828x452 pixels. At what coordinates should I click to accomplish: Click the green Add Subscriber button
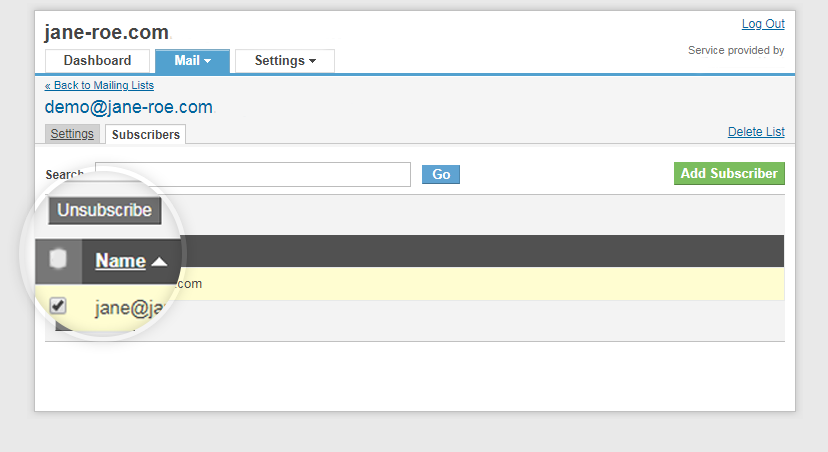(x=729, y=174)
